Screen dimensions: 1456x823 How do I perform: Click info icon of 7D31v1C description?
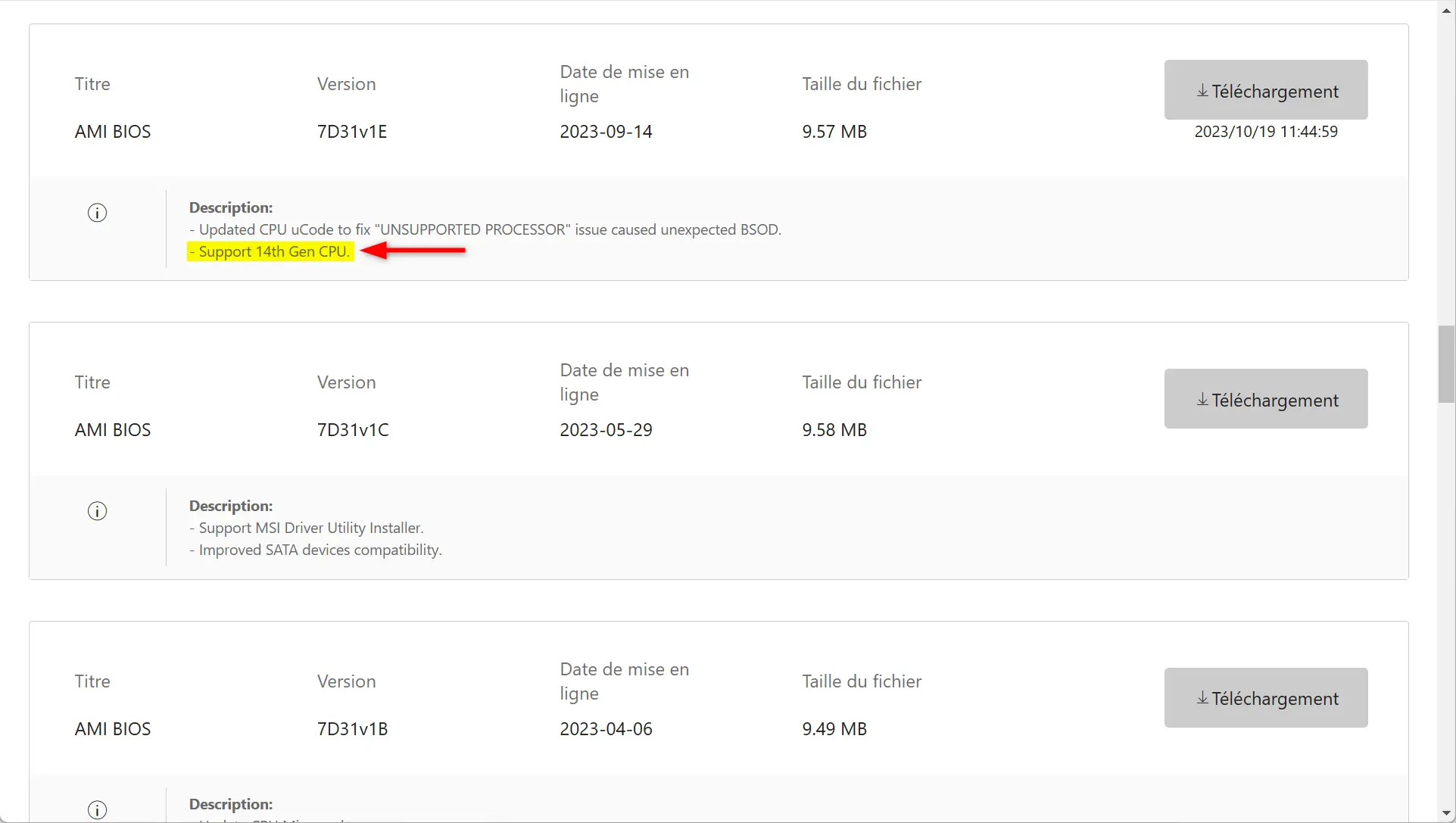pyautogui.click(x=98, y=511)
